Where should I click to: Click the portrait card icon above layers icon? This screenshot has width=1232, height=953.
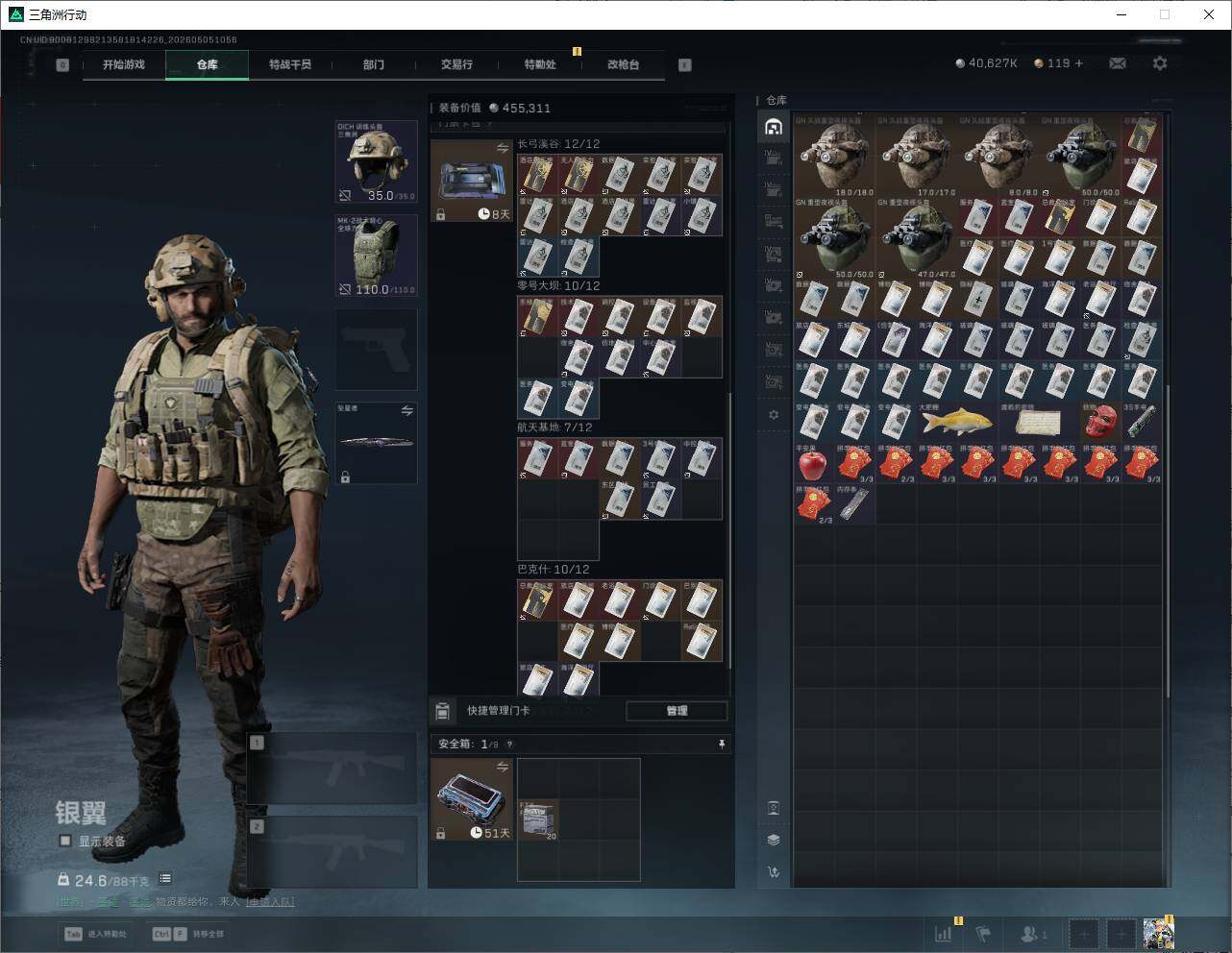pyautogui.click(x=774, y=808)
